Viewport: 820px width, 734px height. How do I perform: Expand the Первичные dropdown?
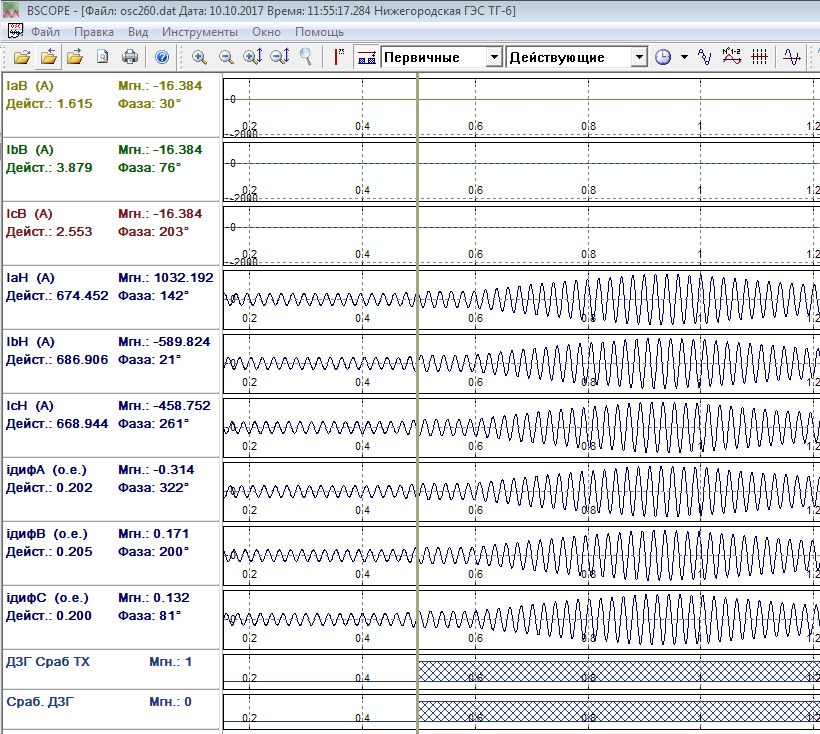pos(493,57)
